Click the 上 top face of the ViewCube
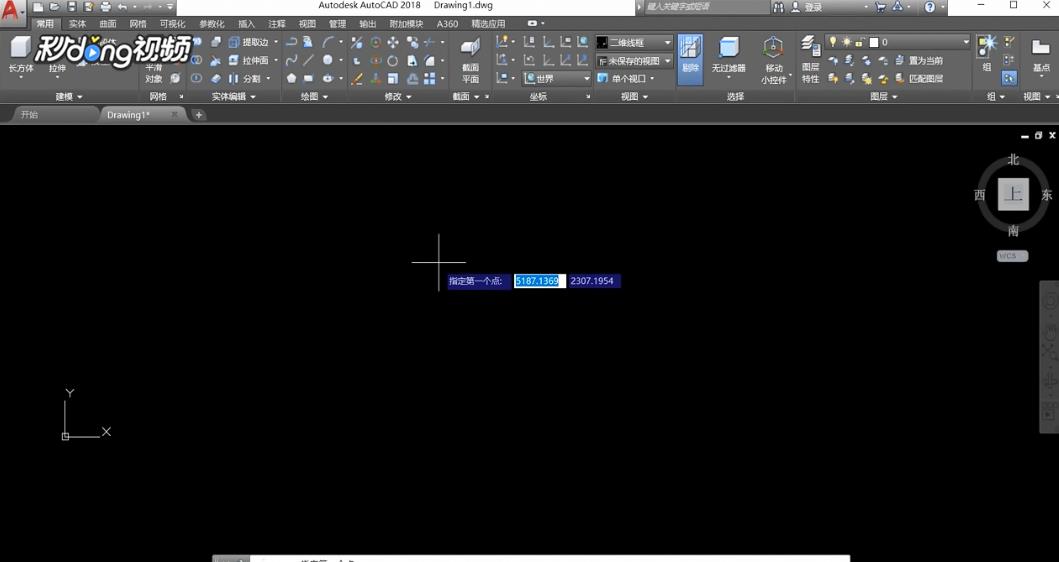 point(1013,195)
